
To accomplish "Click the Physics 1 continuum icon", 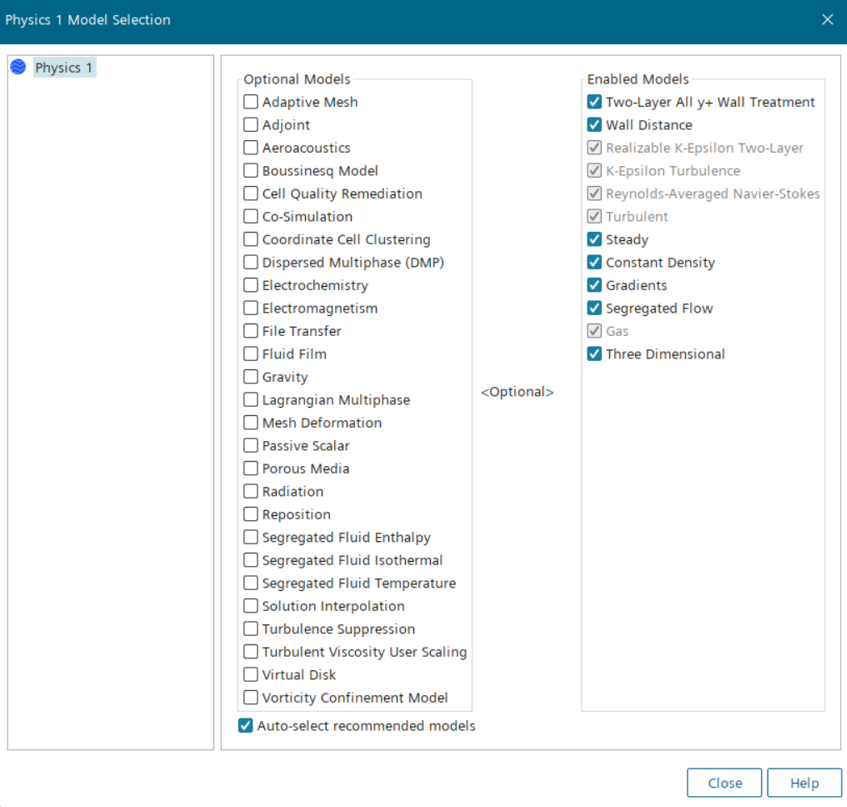I will click(18, 68).
